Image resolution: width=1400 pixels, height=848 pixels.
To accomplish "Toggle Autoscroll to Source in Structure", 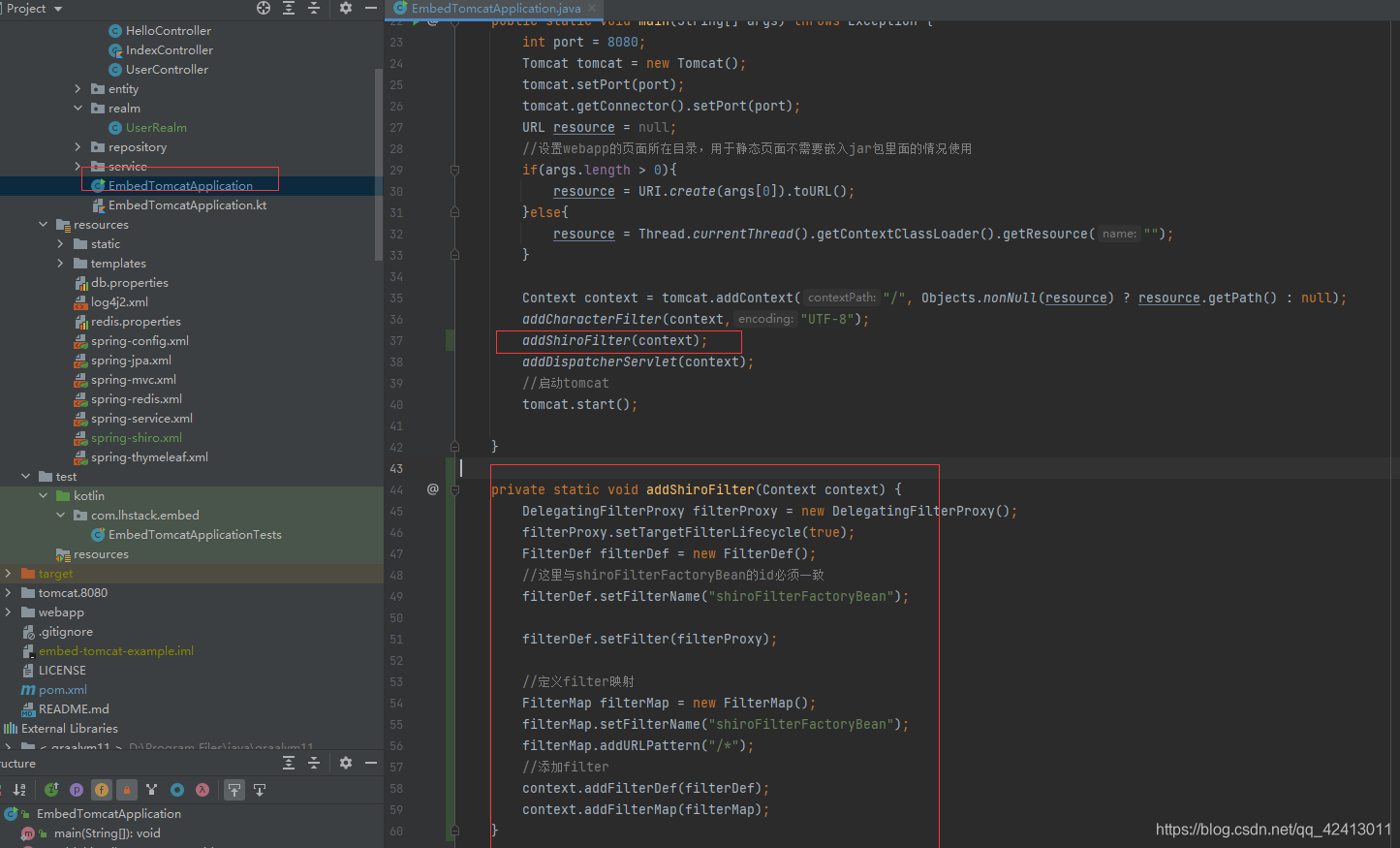I will 234,790.
